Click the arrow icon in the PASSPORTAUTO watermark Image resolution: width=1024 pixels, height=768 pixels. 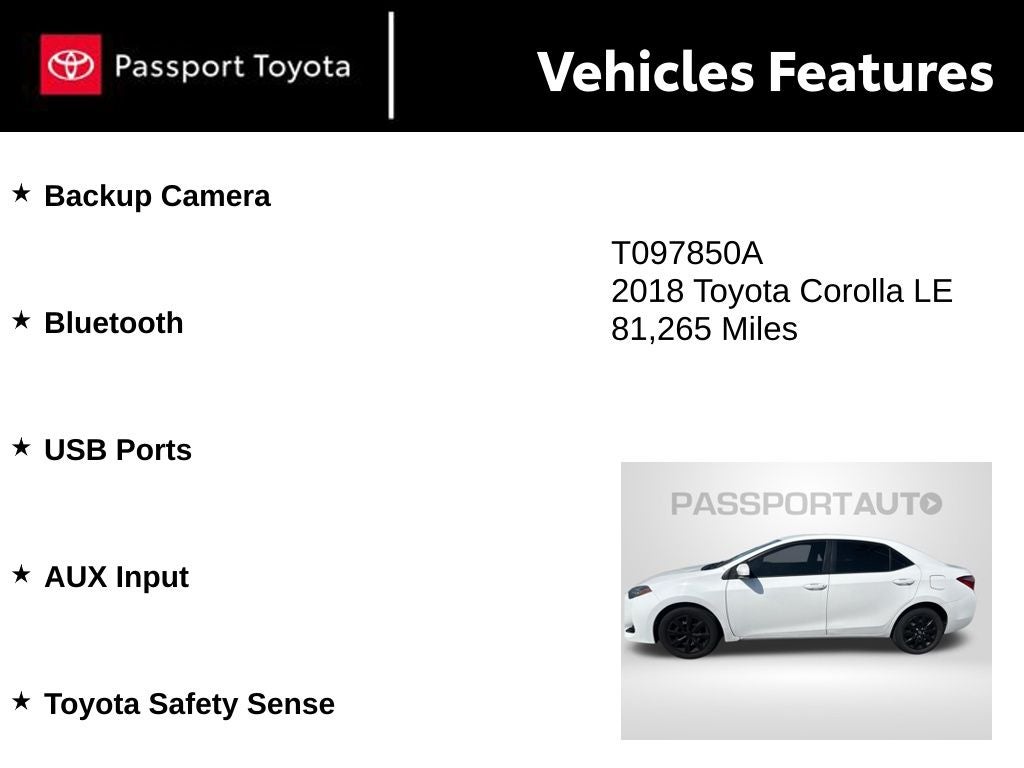[931, 503]
